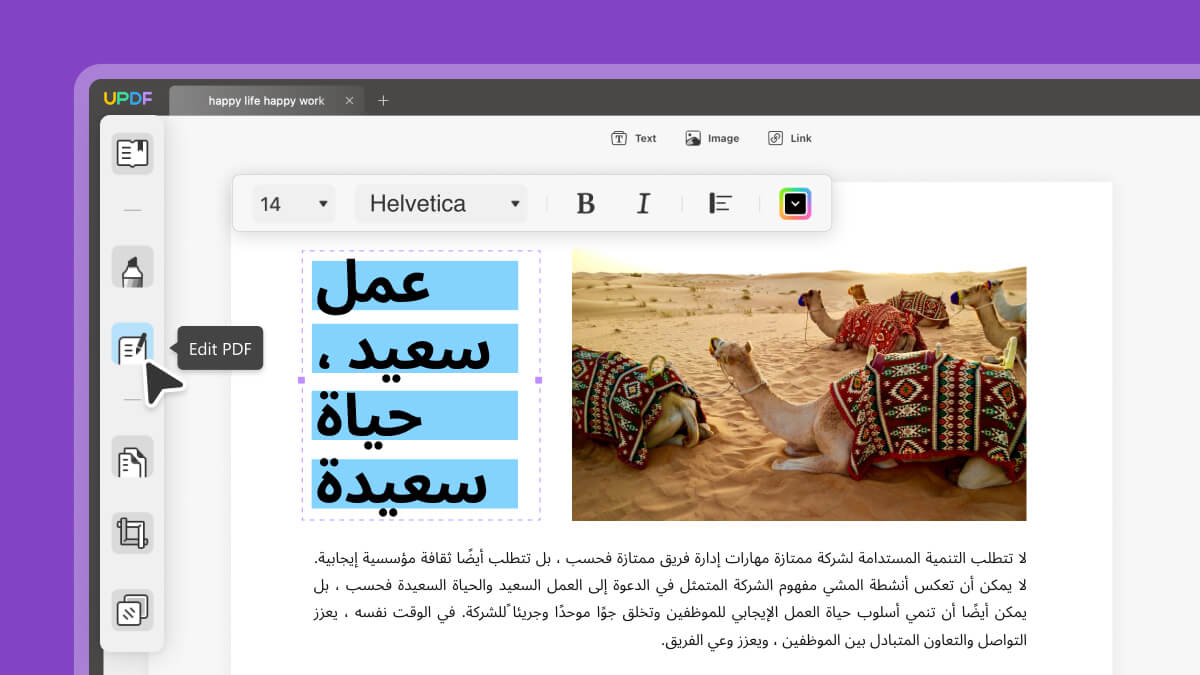Click the UPDF logo
The image size is (1200, 675).
[128, 99]
